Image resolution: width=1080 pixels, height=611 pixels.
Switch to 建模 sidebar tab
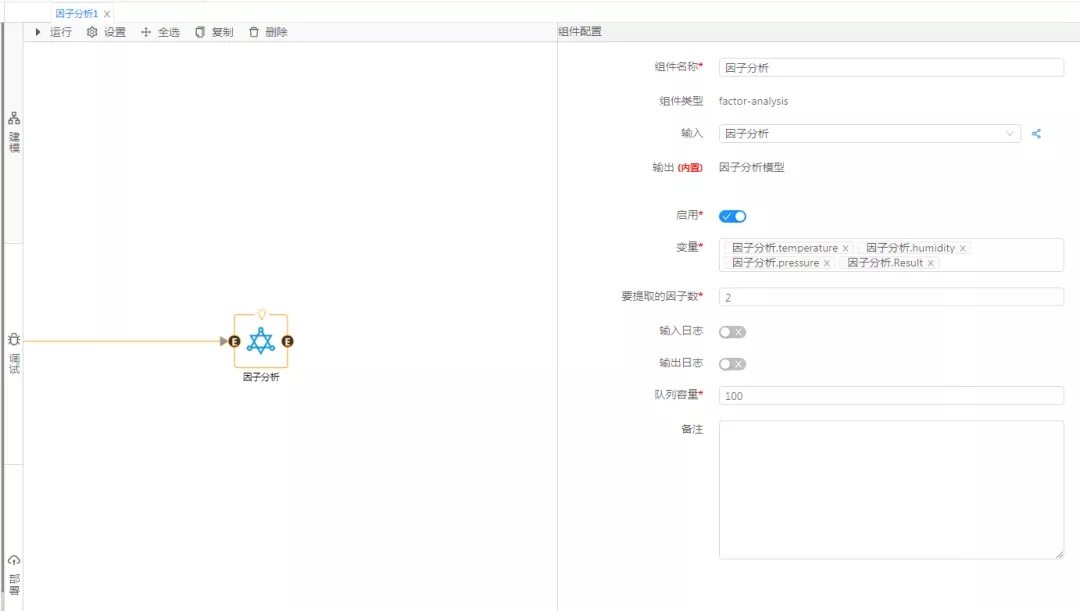tap(14, 133)
